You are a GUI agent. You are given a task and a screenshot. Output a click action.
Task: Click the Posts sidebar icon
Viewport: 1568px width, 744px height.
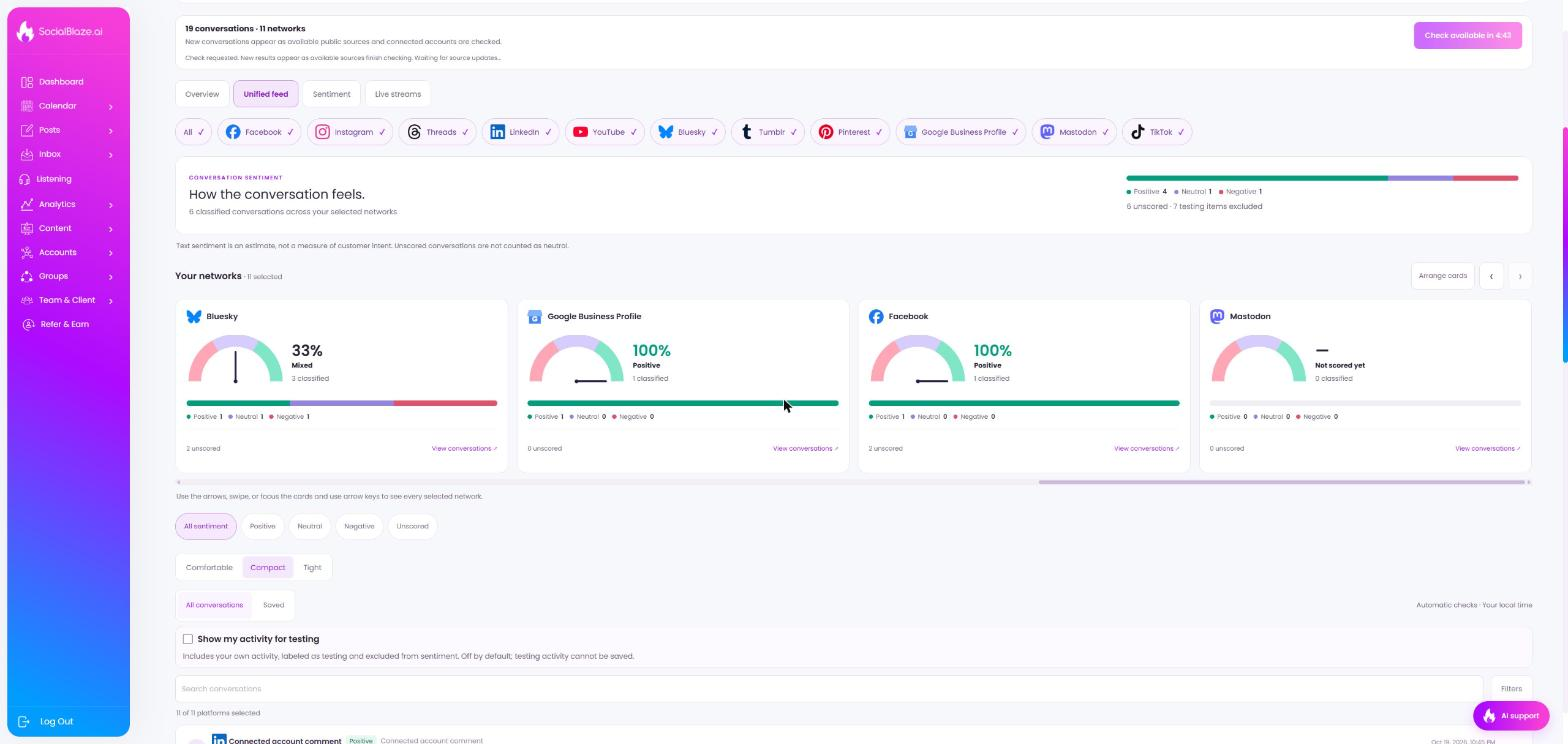click(27, 130)
